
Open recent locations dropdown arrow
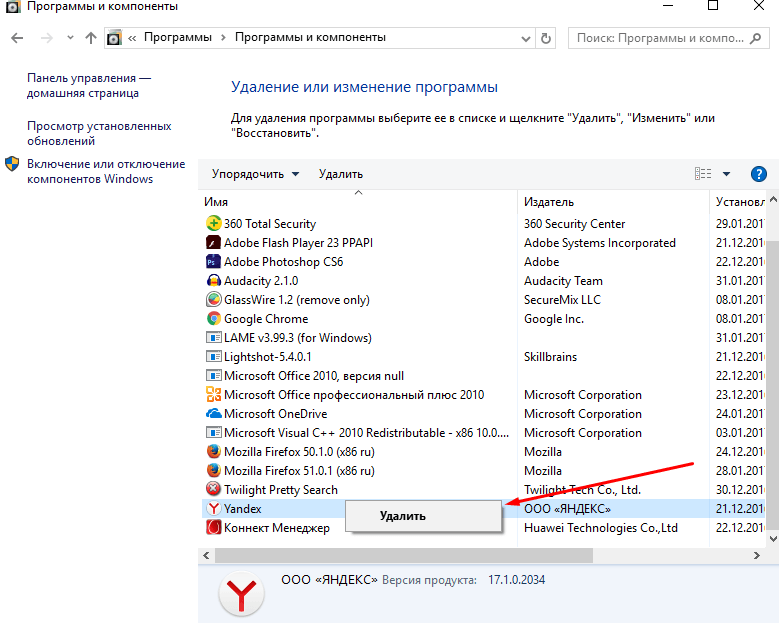click(x=70, y=38)
